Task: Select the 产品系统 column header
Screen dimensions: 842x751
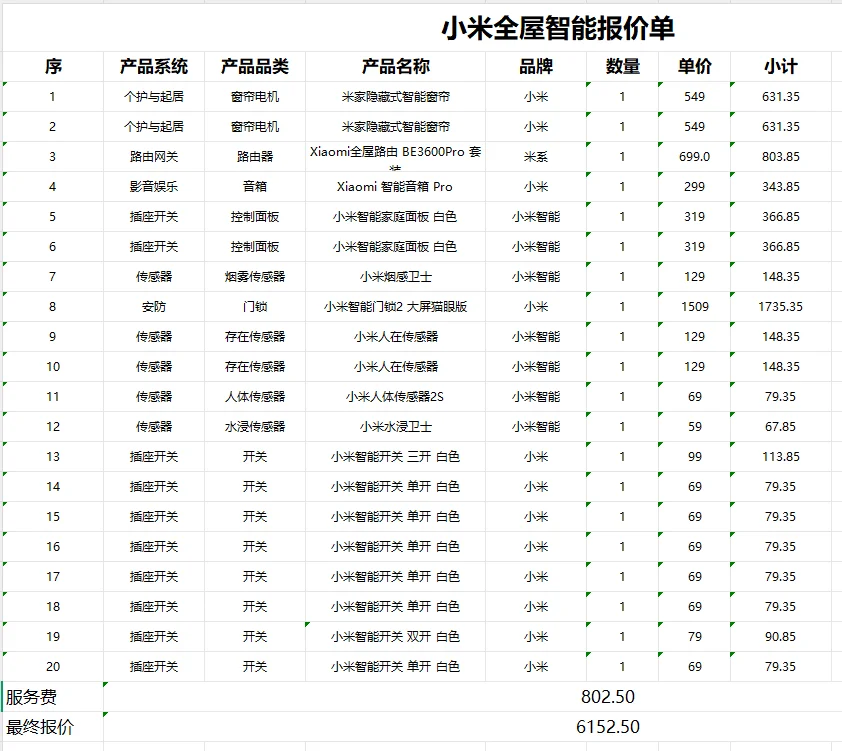Action: [153, 66]
